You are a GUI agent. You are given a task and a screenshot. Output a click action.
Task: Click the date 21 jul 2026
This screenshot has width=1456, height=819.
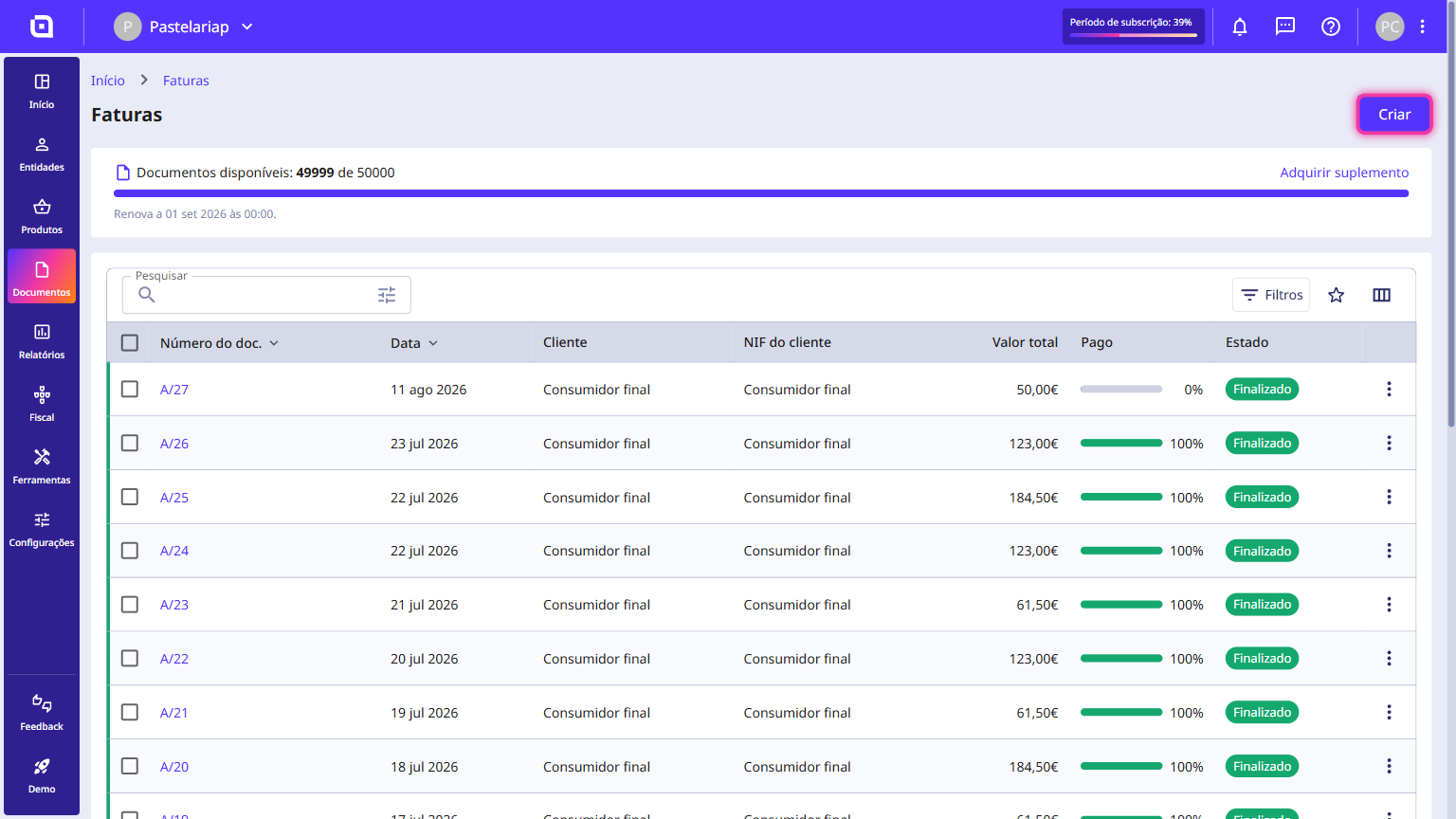[424, 605]
